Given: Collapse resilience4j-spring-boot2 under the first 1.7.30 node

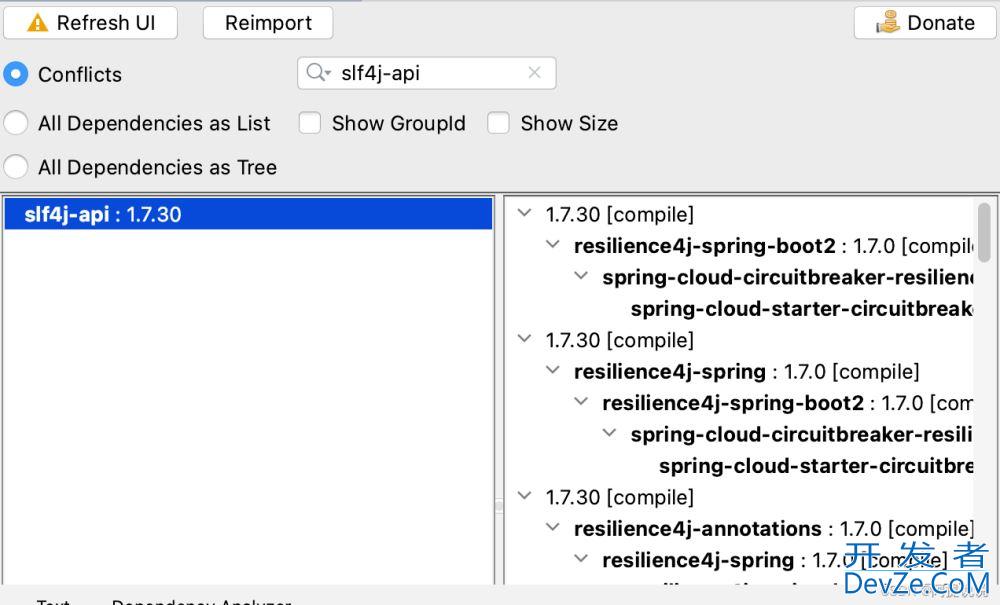Looking at the screenshot, I should point(553,244).
